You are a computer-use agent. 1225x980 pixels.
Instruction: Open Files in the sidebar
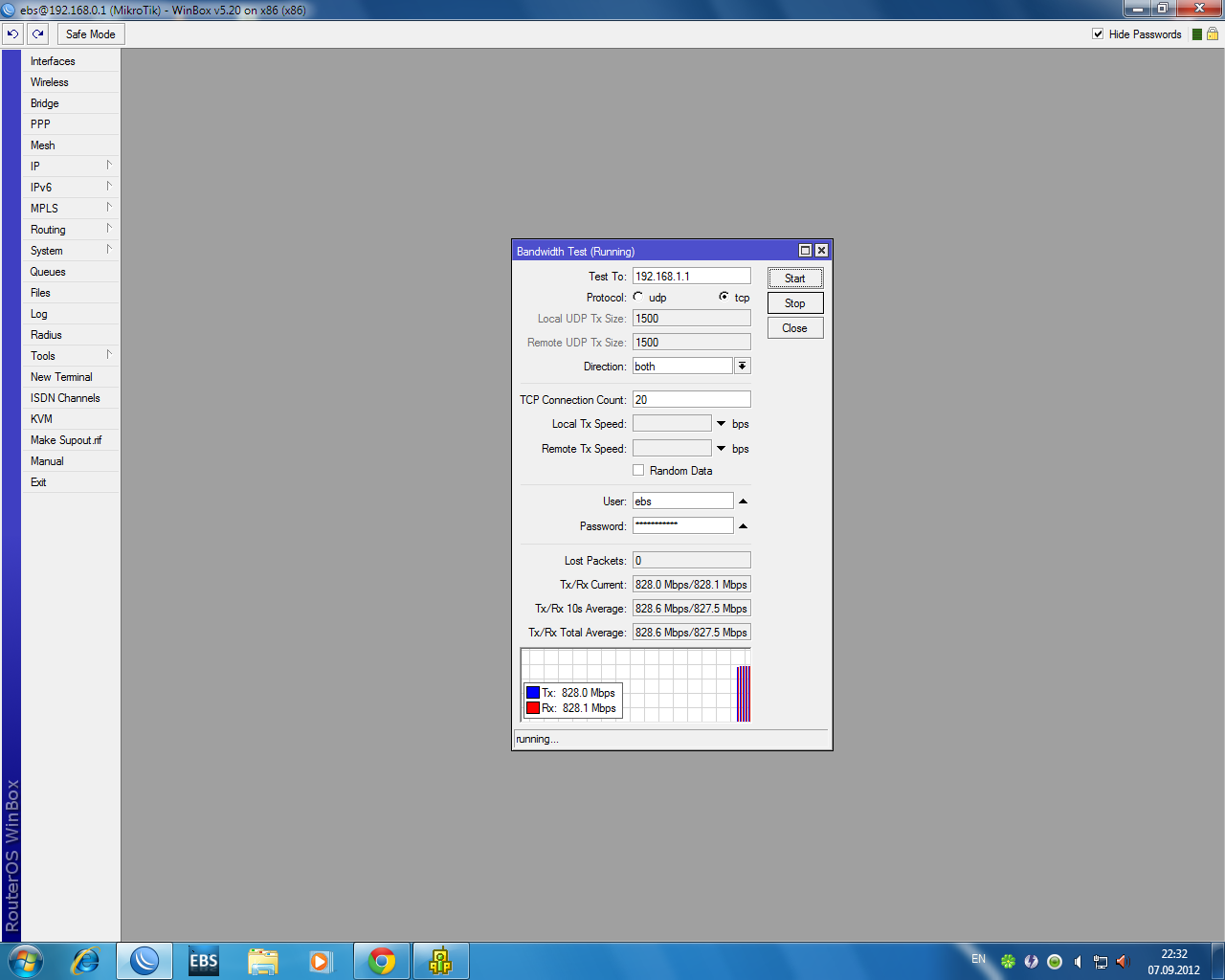pyautogui.click(x=71, y=293)
